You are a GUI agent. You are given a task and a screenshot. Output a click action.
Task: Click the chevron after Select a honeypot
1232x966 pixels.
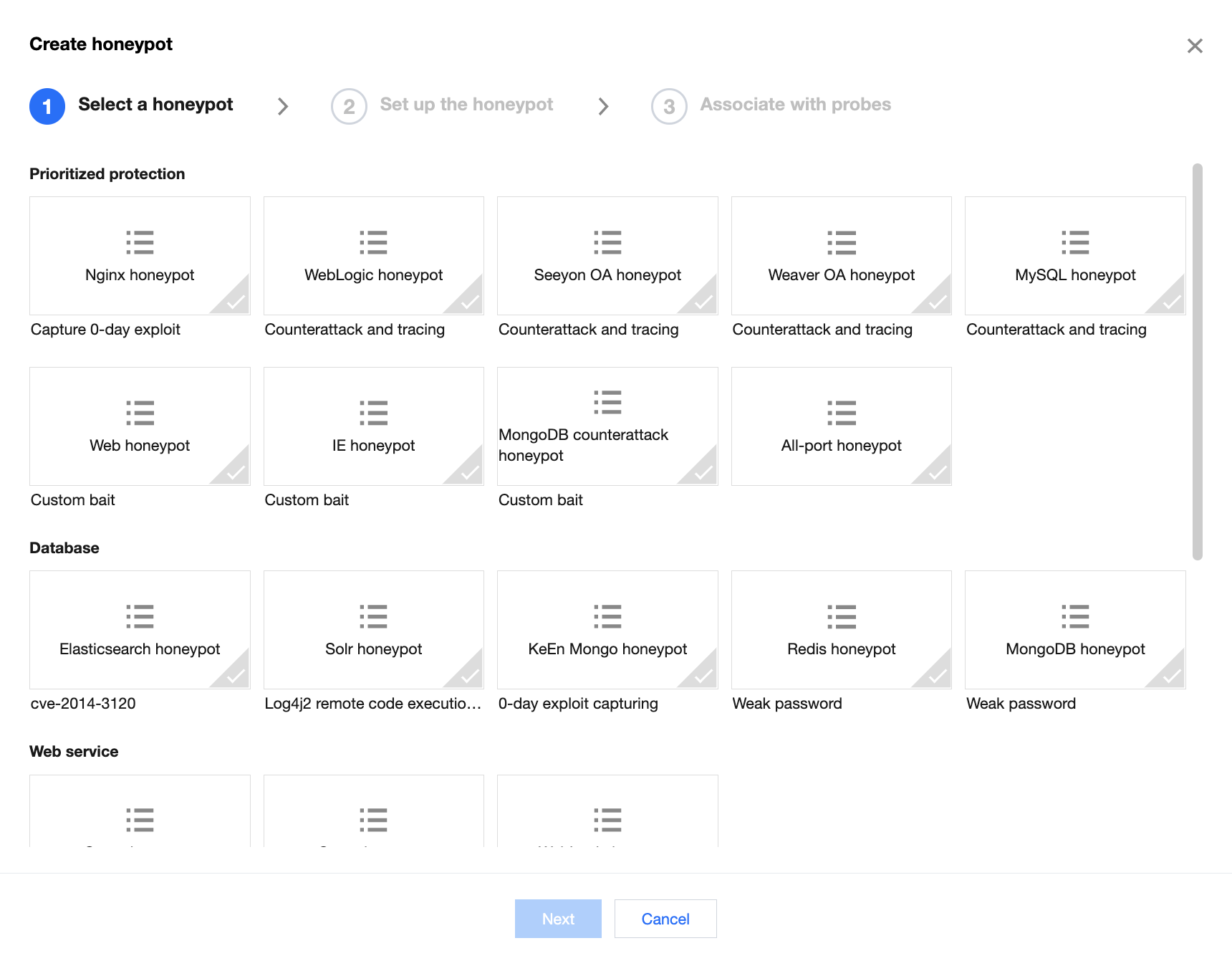click(x=283, y=107)
